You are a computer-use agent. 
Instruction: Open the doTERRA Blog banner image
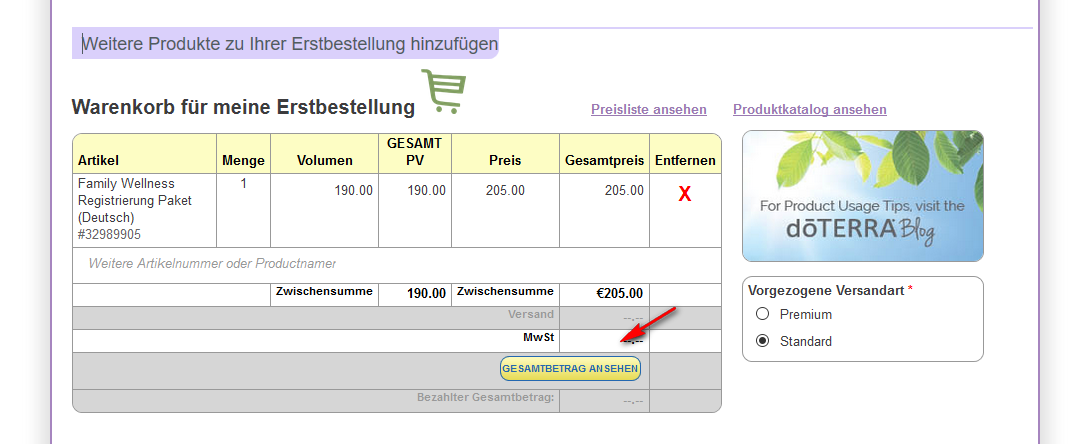coord(862,196)
